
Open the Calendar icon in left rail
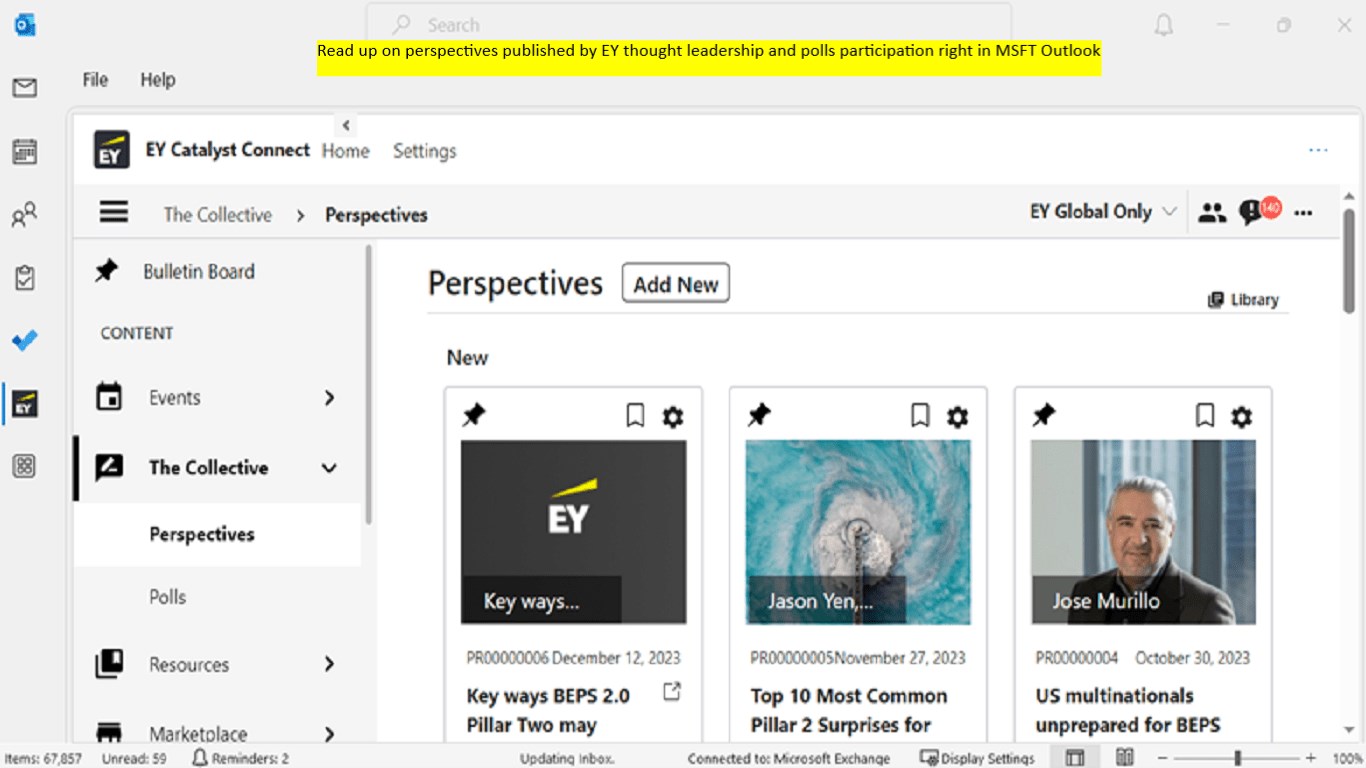[25, 152]
